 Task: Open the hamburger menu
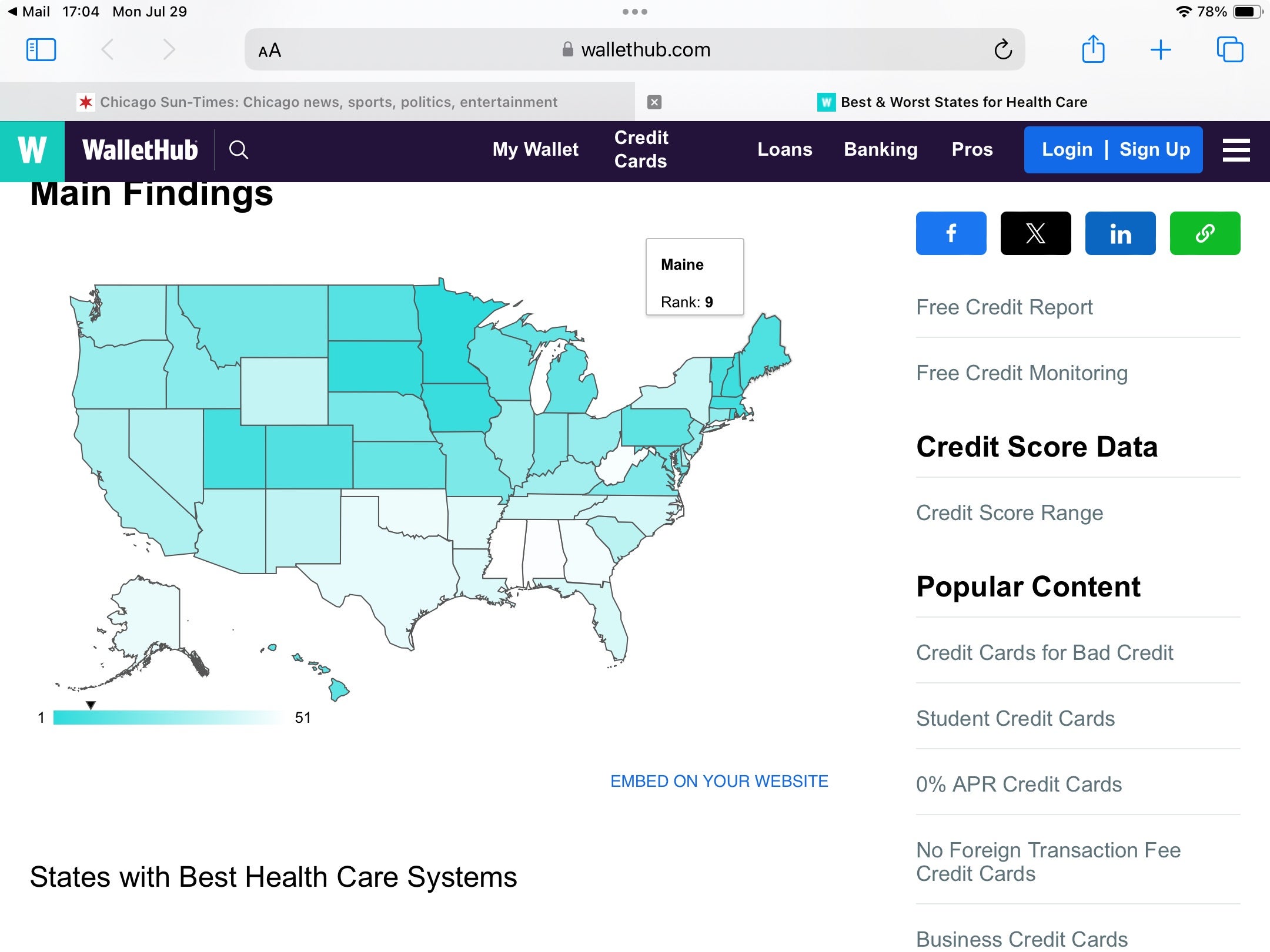pos(1236,150)
